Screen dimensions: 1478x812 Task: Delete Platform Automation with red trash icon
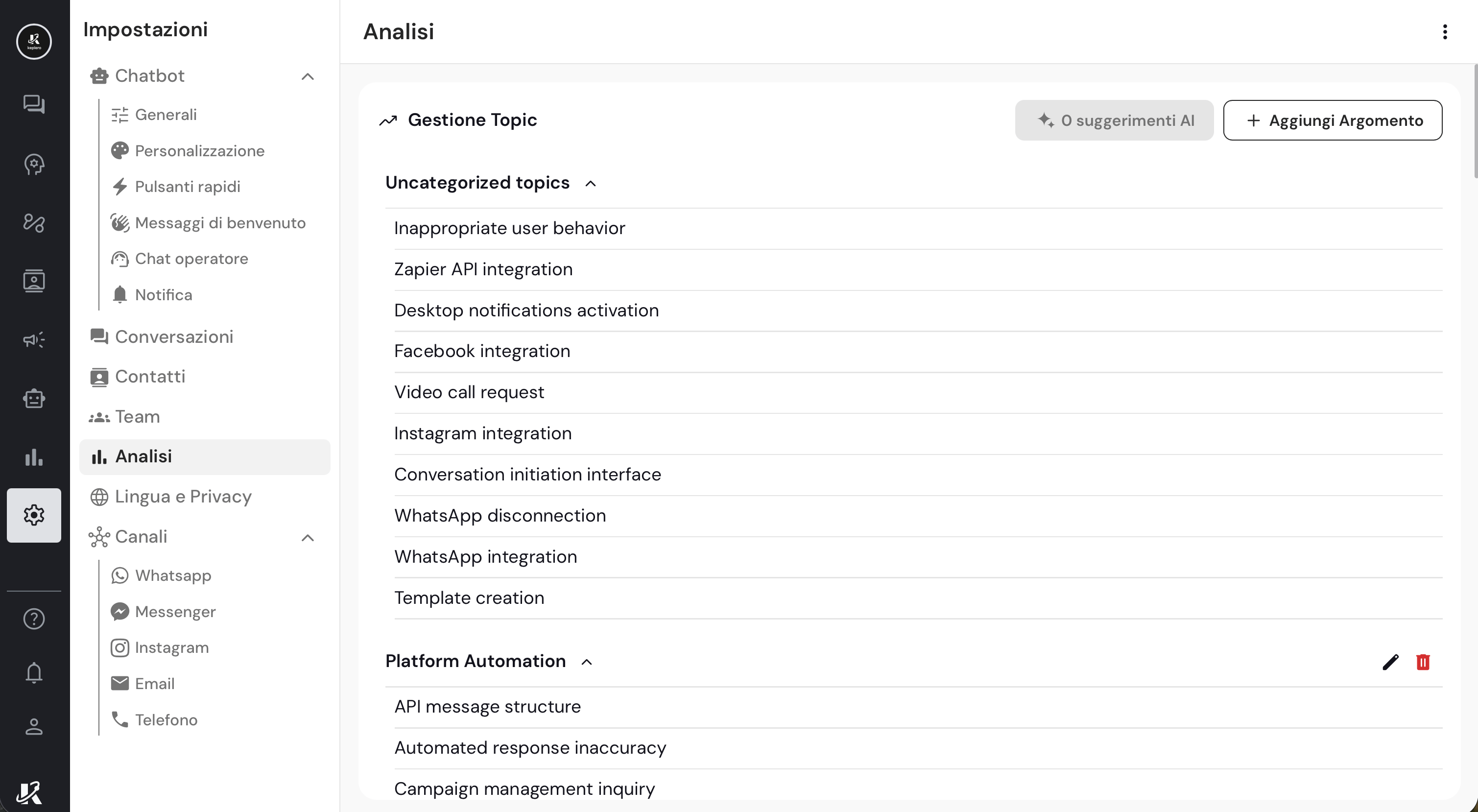(x=1422, y=662)
